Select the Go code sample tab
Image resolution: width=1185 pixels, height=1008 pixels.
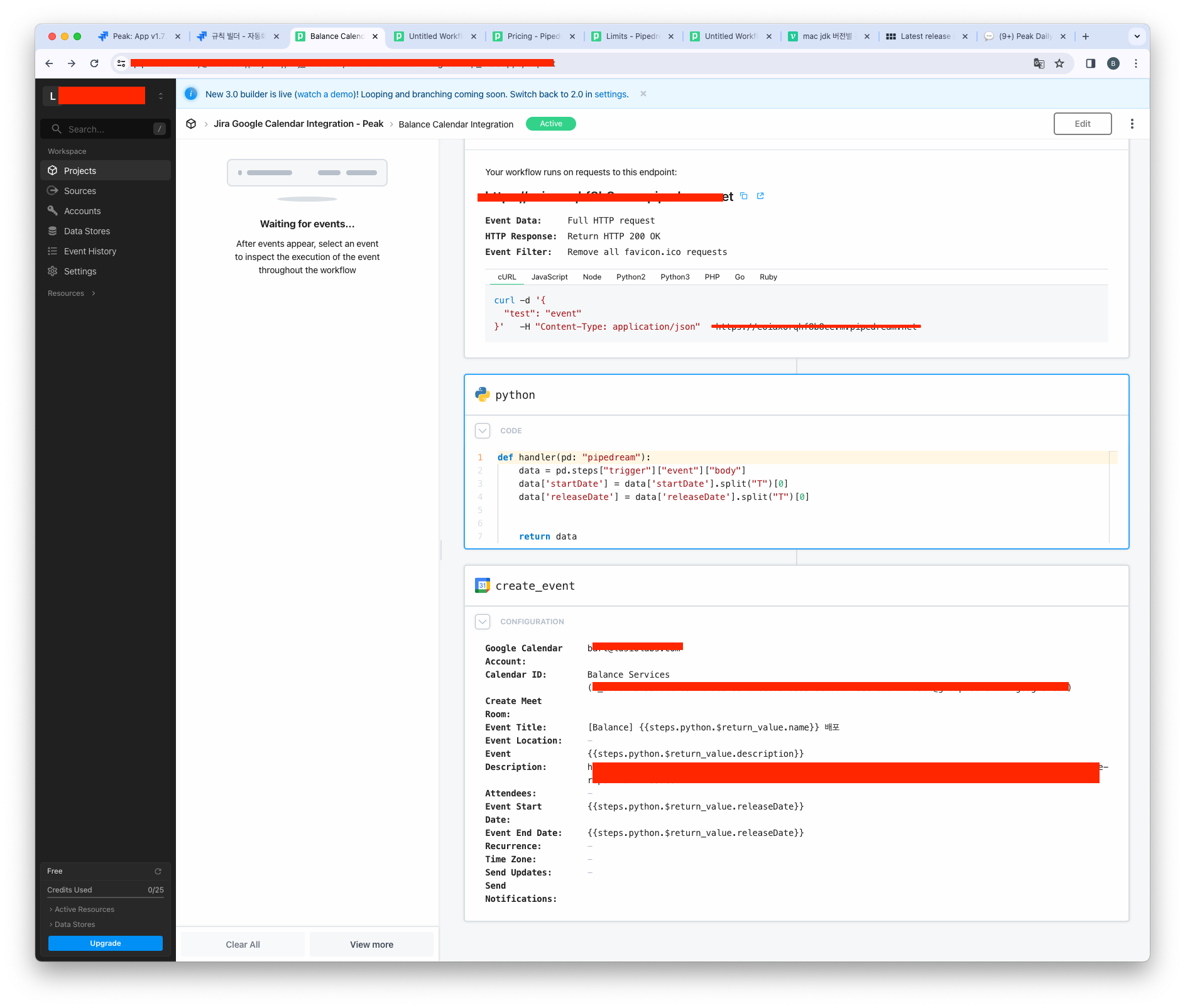coord(740,277)
